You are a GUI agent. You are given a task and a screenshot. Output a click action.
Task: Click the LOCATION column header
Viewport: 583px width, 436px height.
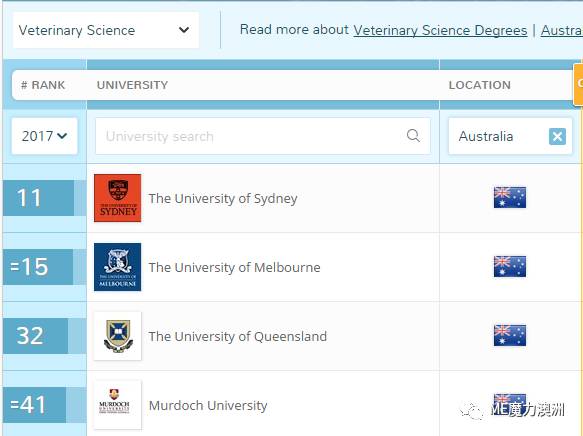[x=480, y=85]
